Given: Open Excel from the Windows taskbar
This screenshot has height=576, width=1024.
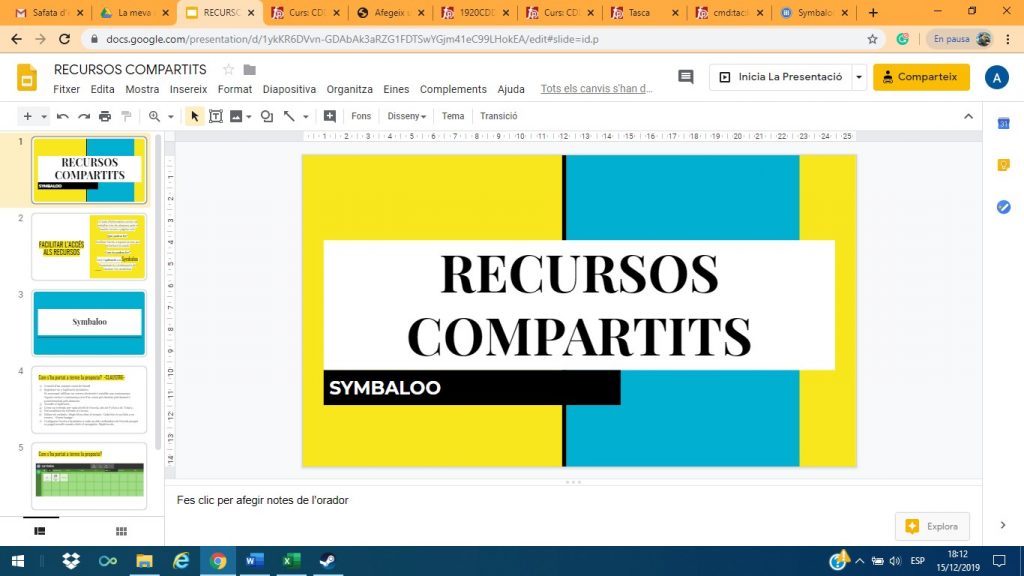Looking at the screenshot, I should point(291,560).
